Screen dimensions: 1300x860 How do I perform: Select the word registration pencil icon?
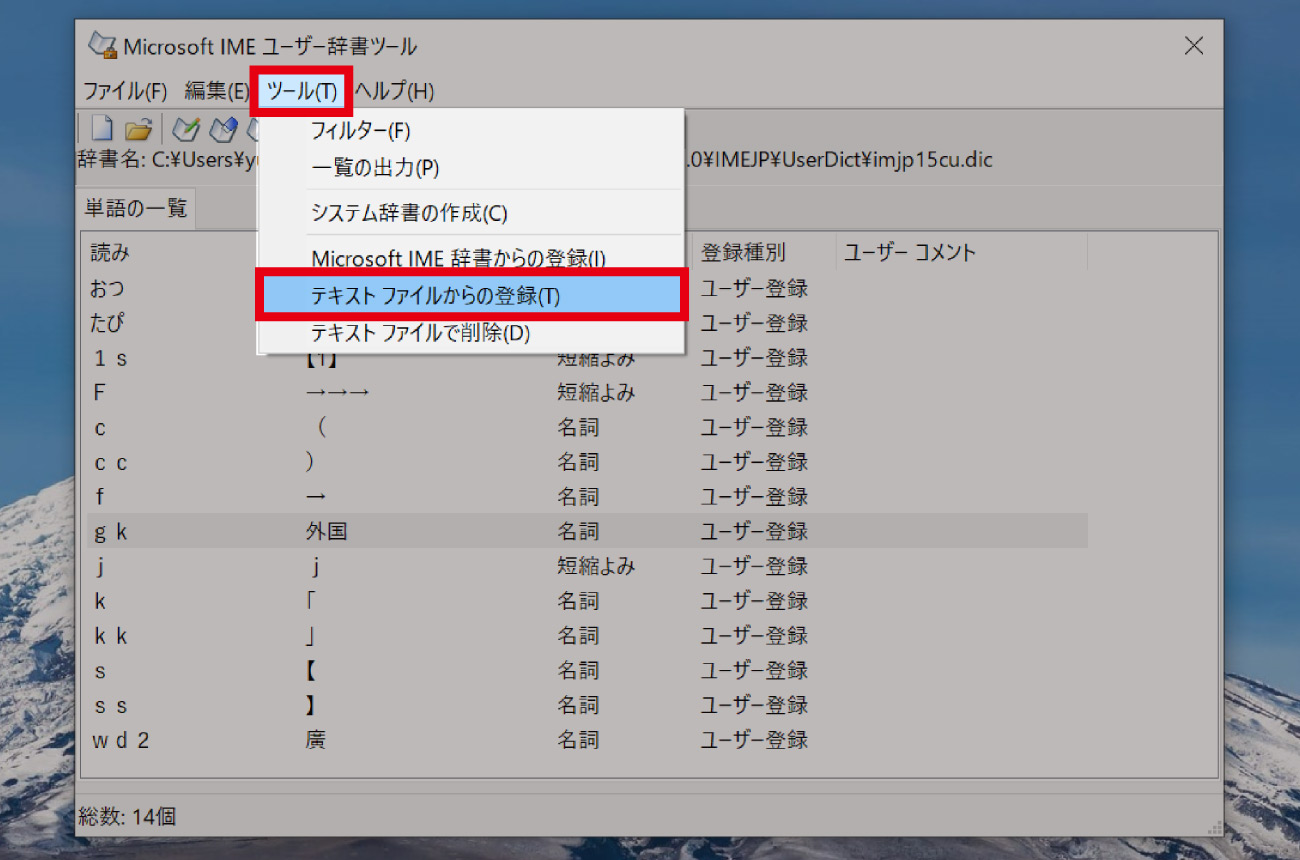point(185,128)
